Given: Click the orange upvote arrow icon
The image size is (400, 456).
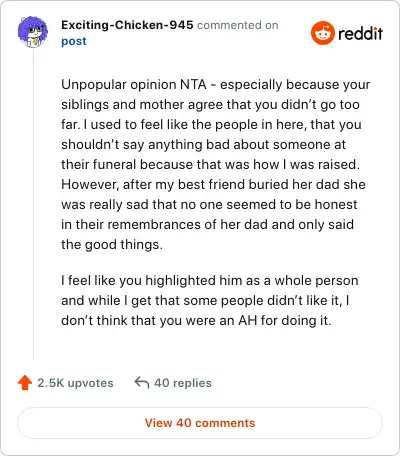Looking at the screenshot, I should tap(25, 383).
